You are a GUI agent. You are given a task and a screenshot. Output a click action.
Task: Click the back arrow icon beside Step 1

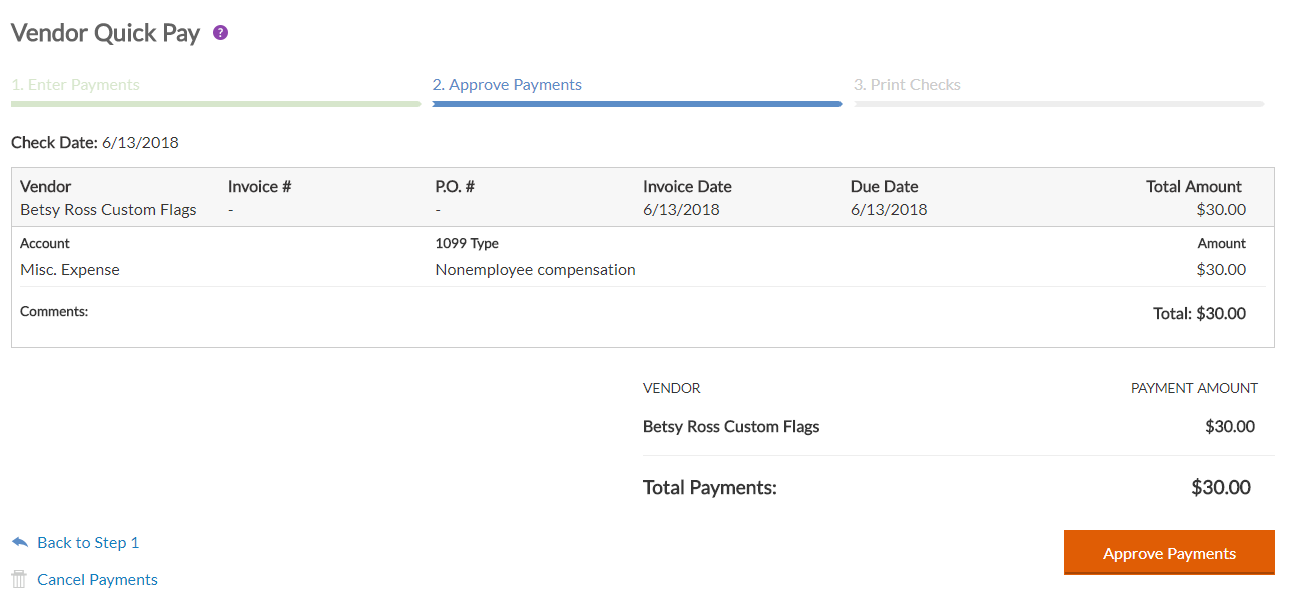click(x=20, y=542)
